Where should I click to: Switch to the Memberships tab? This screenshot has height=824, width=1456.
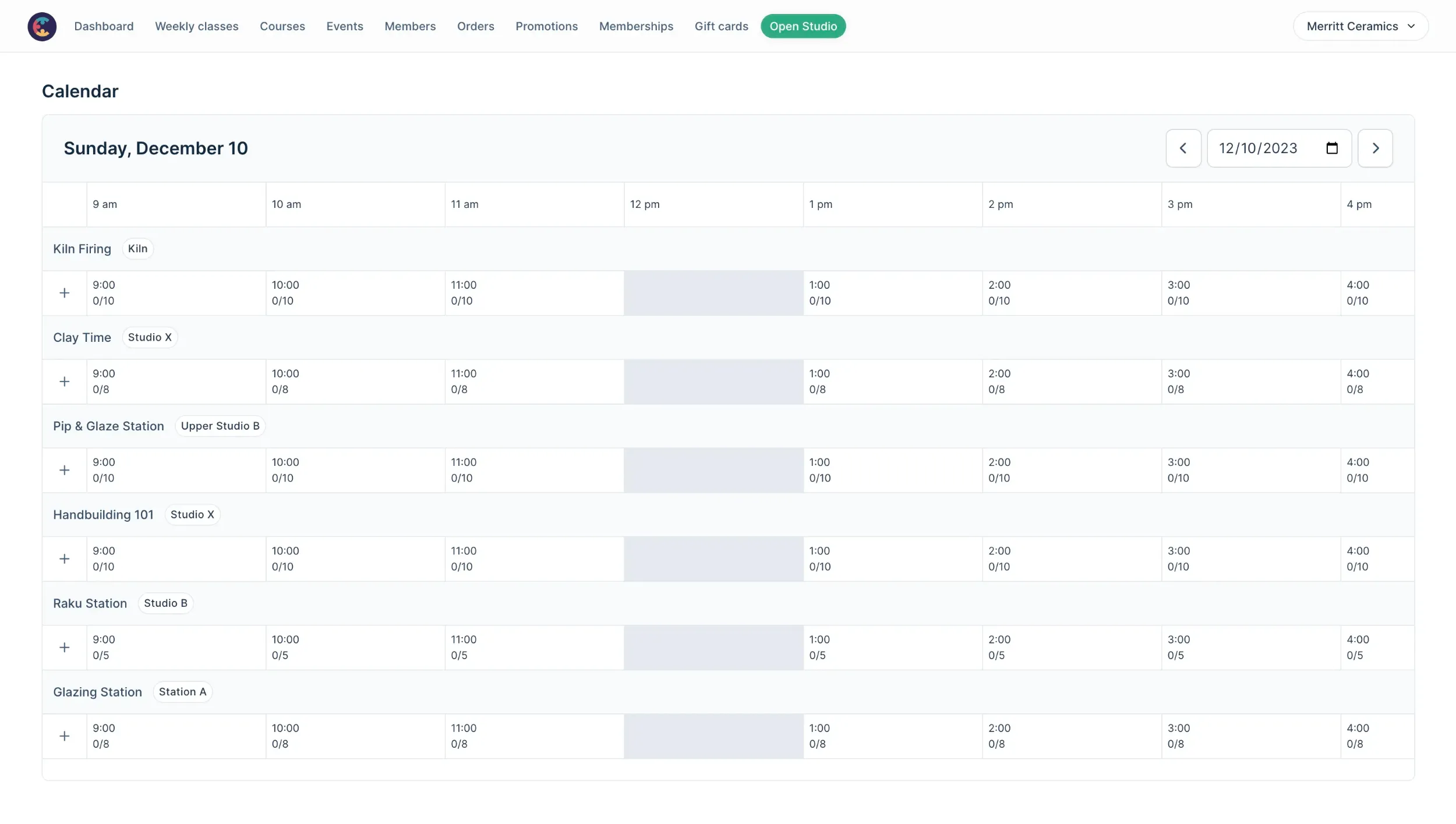[x=636, y=26]
